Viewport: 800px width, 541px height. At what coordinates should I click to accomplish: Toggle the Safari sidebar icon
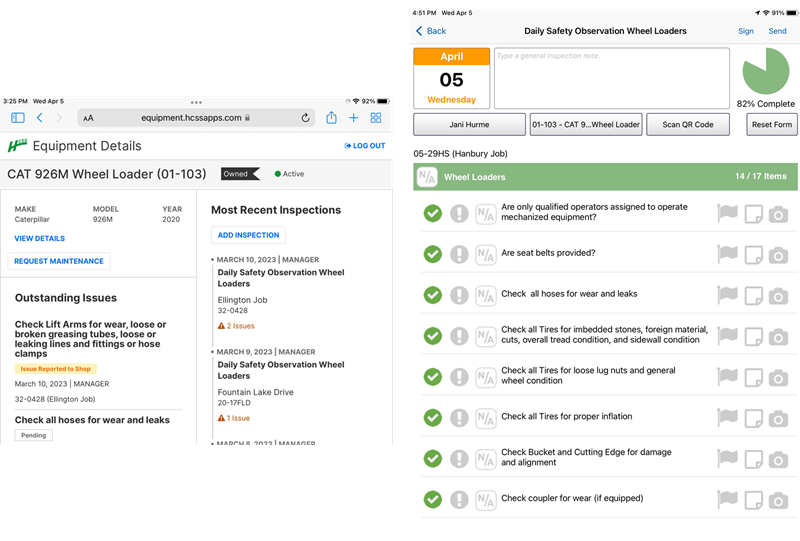point(18,118)
